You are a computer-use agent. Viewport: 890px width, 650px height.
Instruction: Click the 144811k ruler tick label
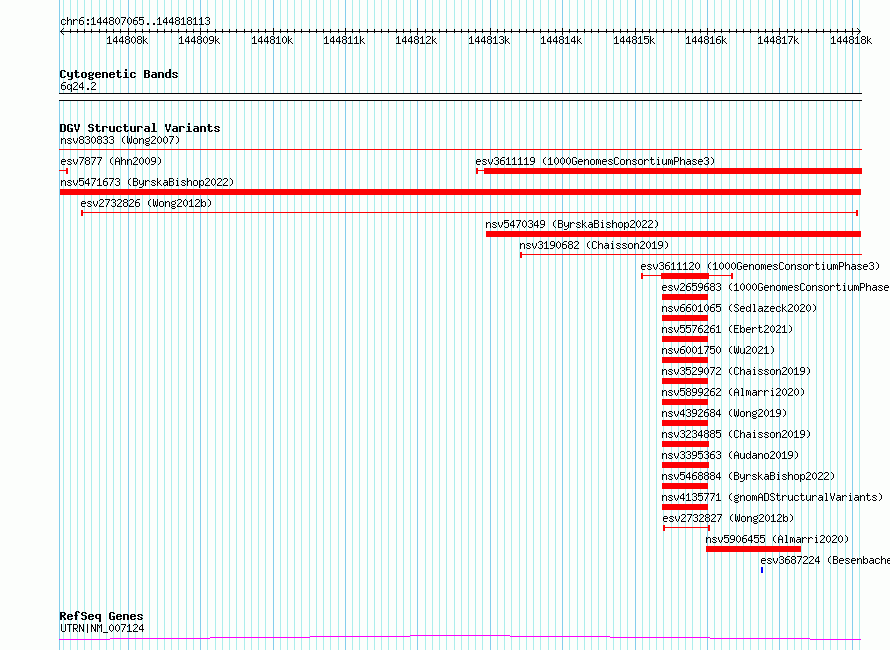[344, 40]
